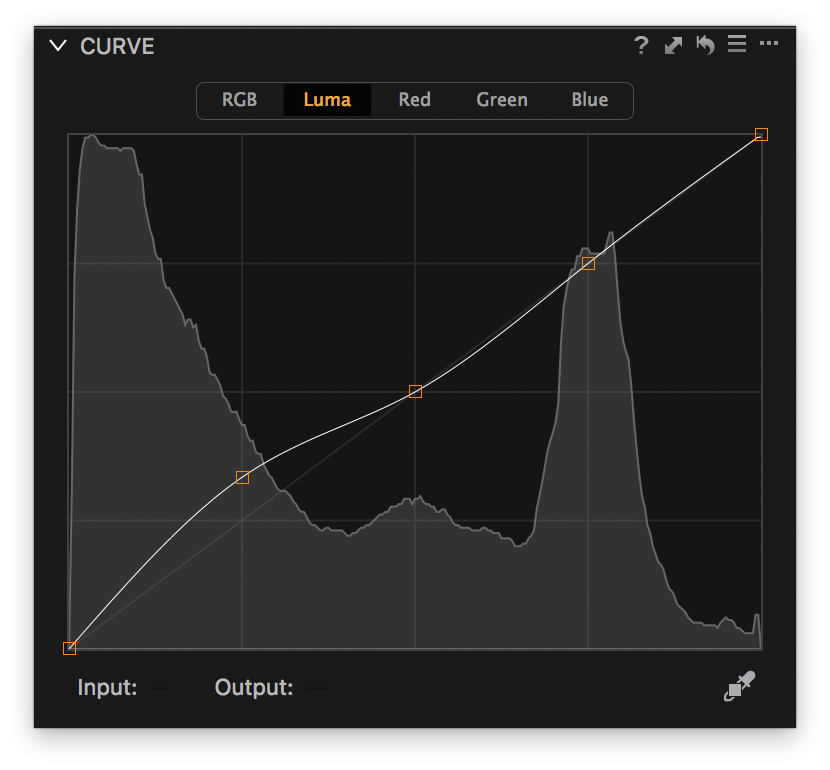
Task: Click the CURVE panel title
Action: (x=117, y=47)
